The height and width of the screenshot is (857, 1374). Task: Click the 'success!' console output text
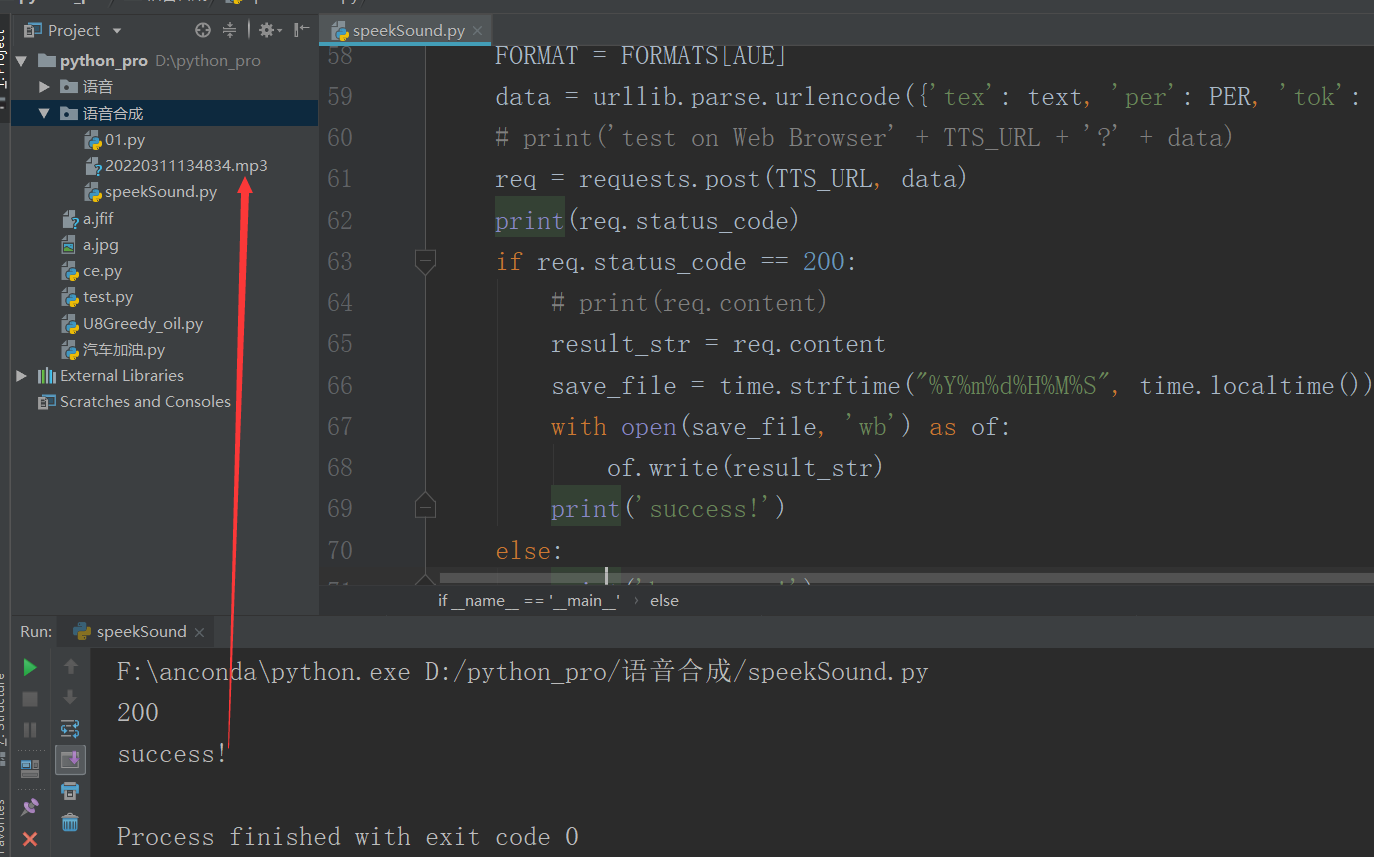pyautogui.click(x=173, y=754)
